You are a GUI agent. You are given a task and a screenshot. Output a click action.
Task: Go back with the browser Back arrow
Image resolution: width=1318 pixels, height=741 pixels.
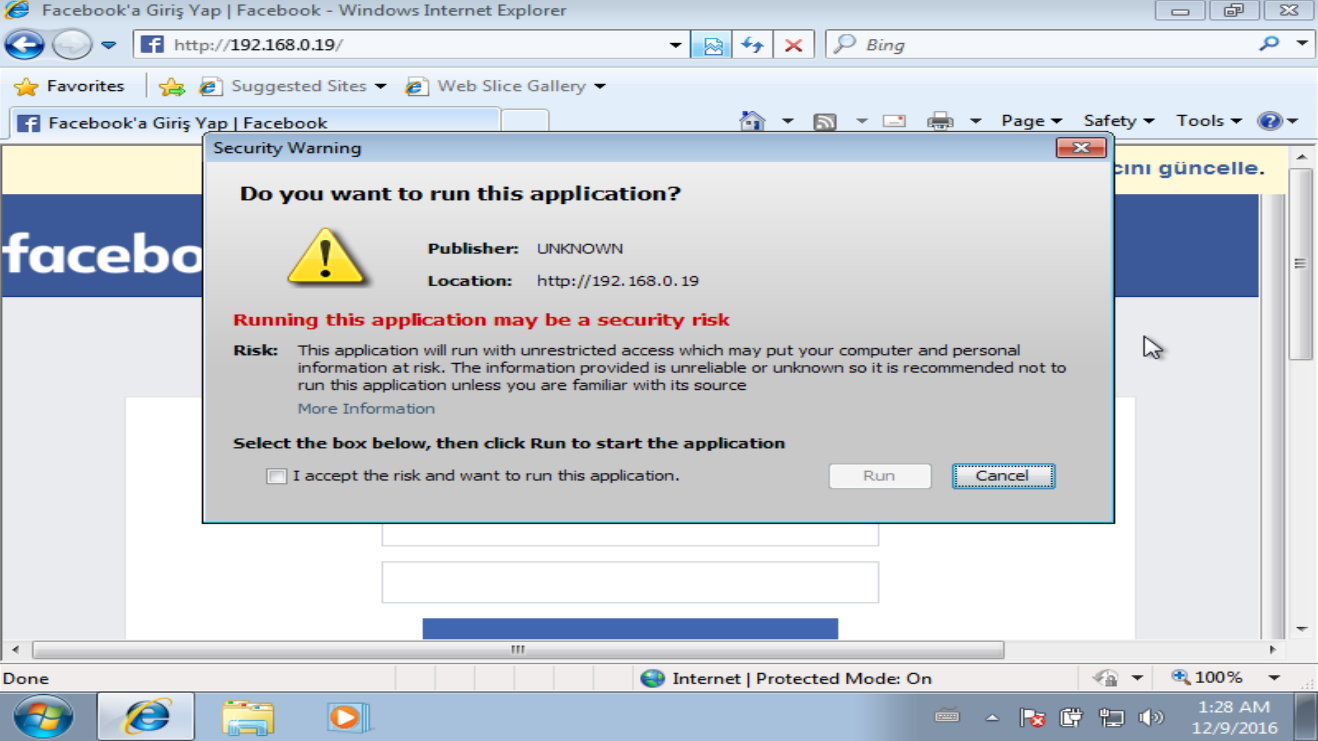[24, 45]
